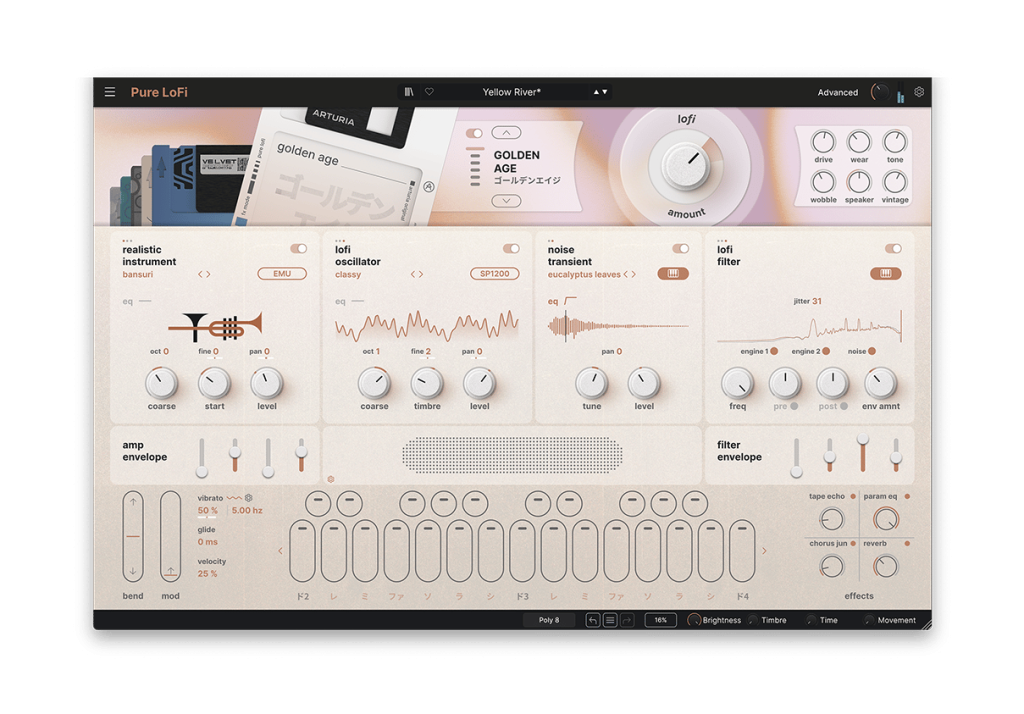Click the Poly 8 polyphony button
This screenshot has height=714, width=1024.
pyautogui.click(x=548, y=620)
